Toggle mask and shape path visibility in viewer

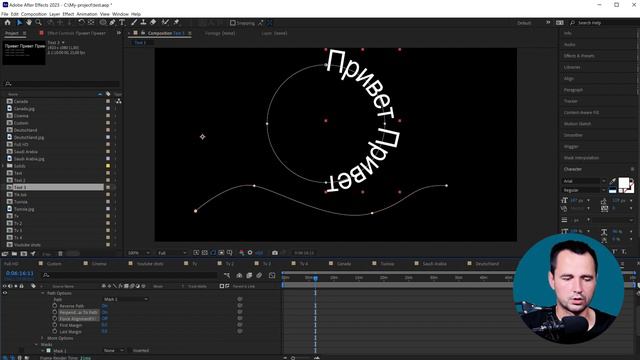(x=213, y=253)
